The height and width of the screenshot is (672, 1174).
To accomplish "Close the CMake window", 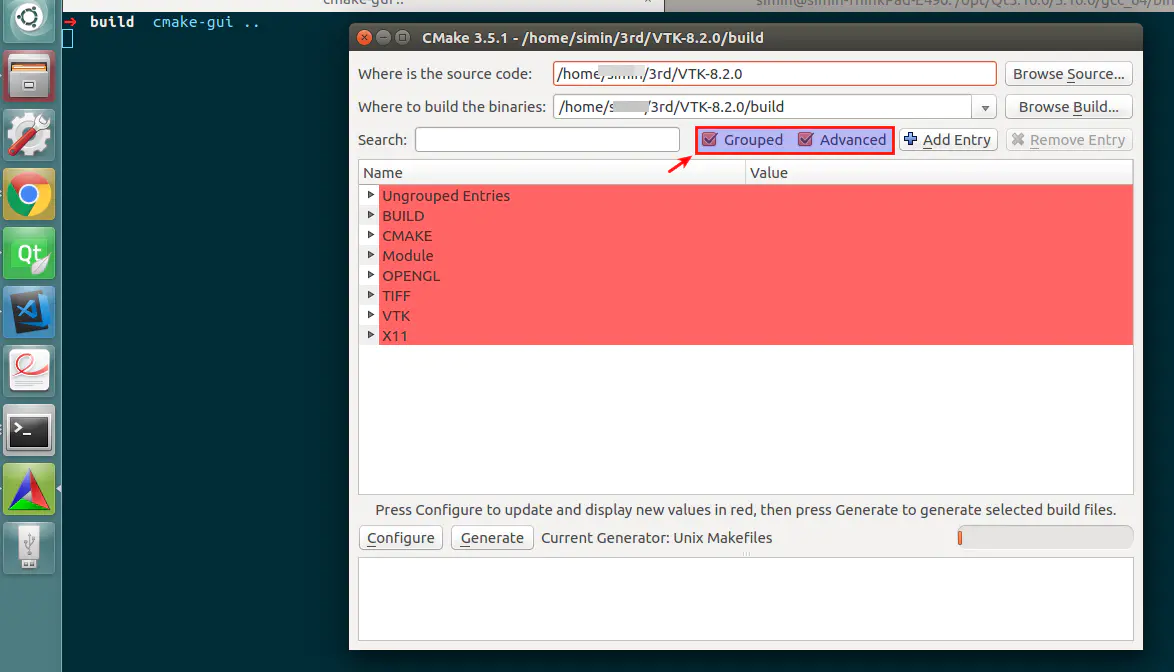I will click(365, 37).
